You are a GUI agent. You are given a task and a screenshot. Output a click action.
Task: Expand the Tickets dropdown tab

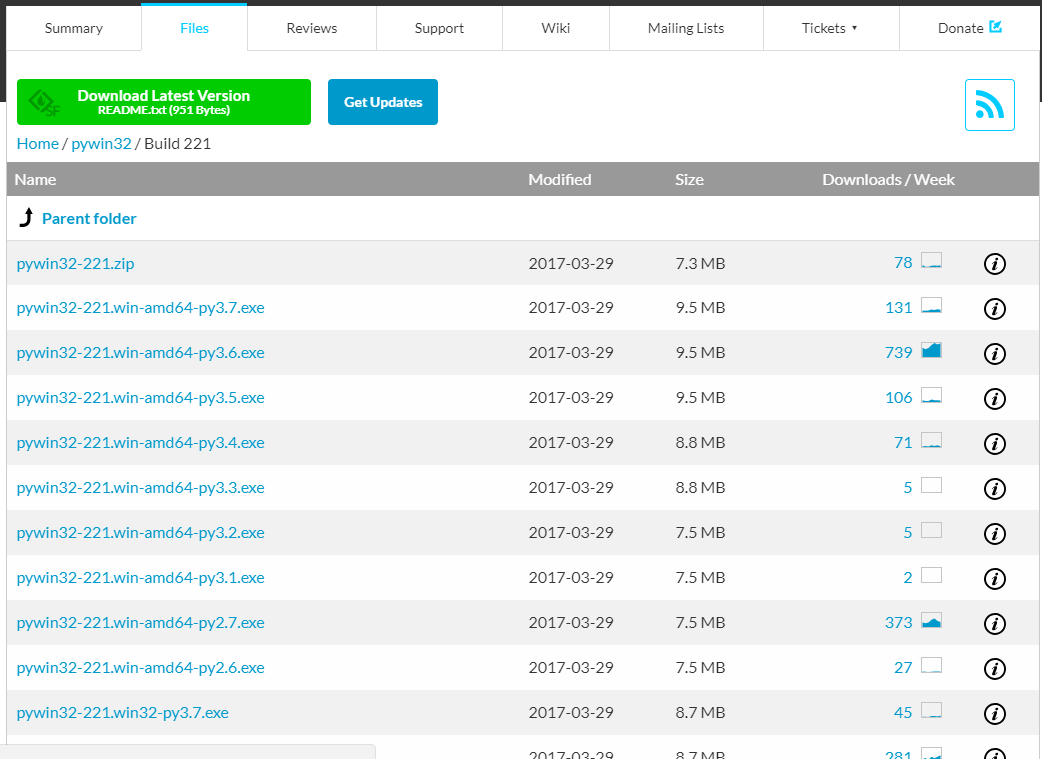[831, 28]
